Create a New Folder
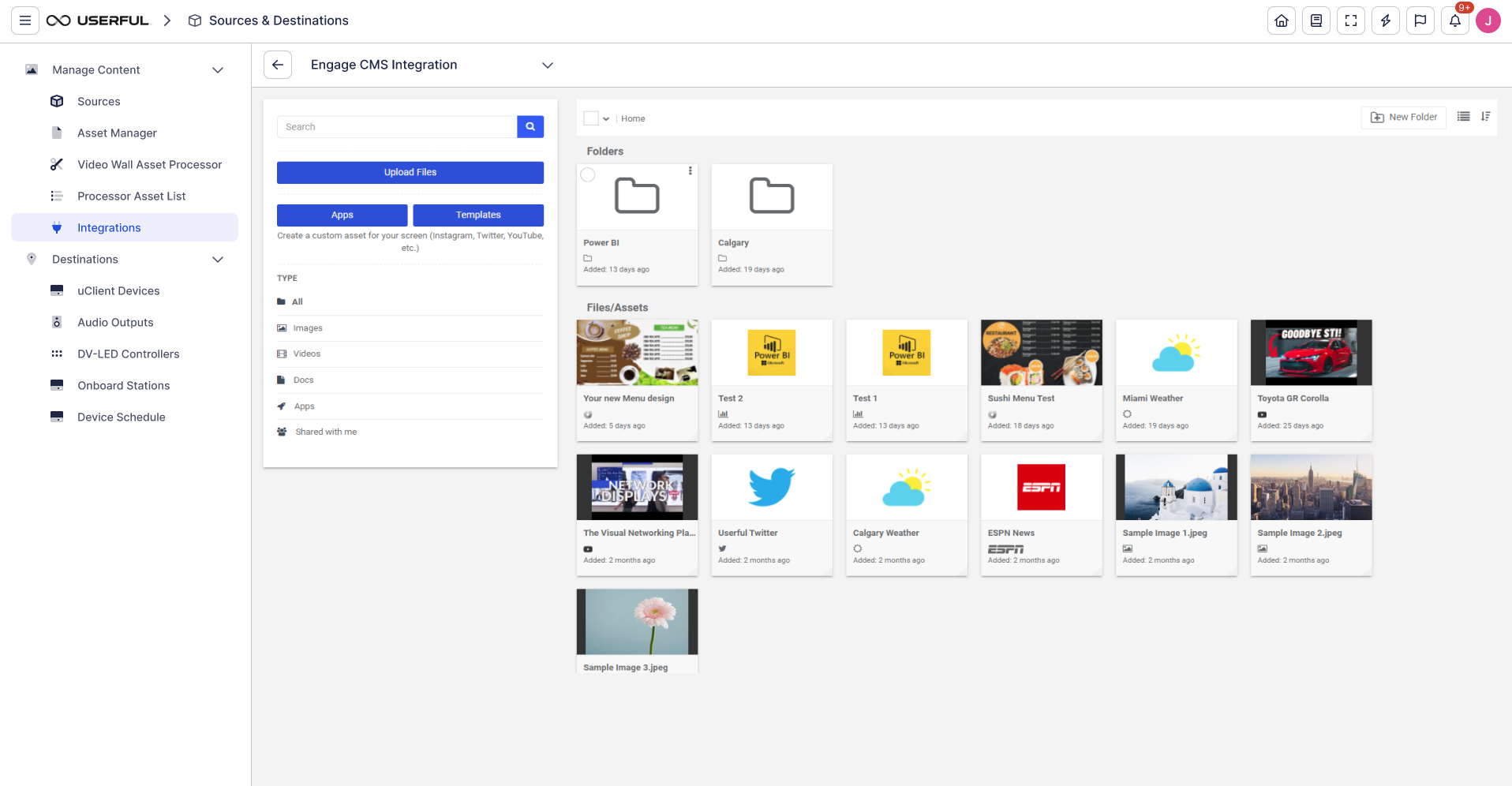 tap(1403, 117)
